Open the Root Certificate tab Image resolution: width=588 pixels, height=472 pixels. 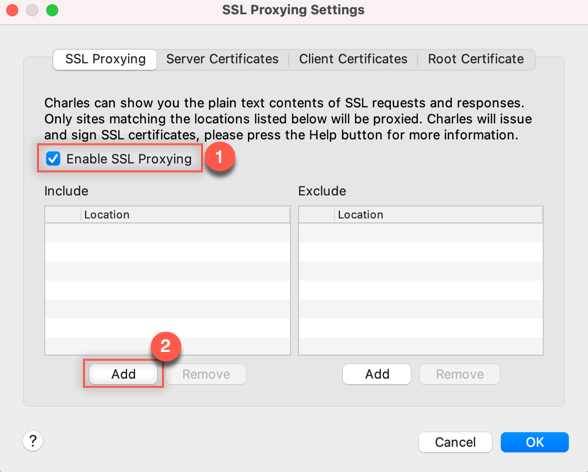(476, 59)
